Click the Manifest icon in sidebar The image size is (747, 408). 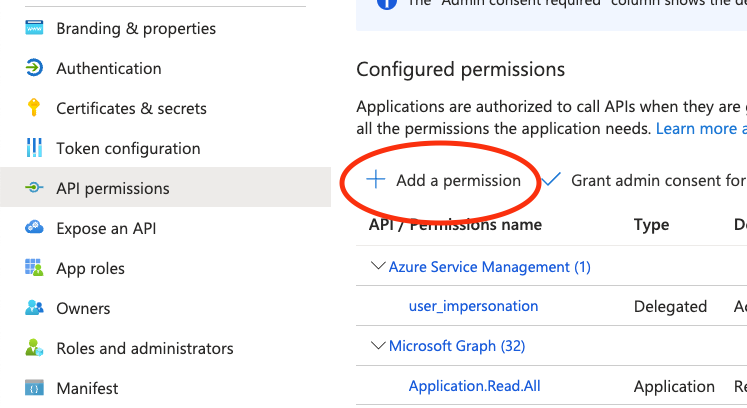34,388
